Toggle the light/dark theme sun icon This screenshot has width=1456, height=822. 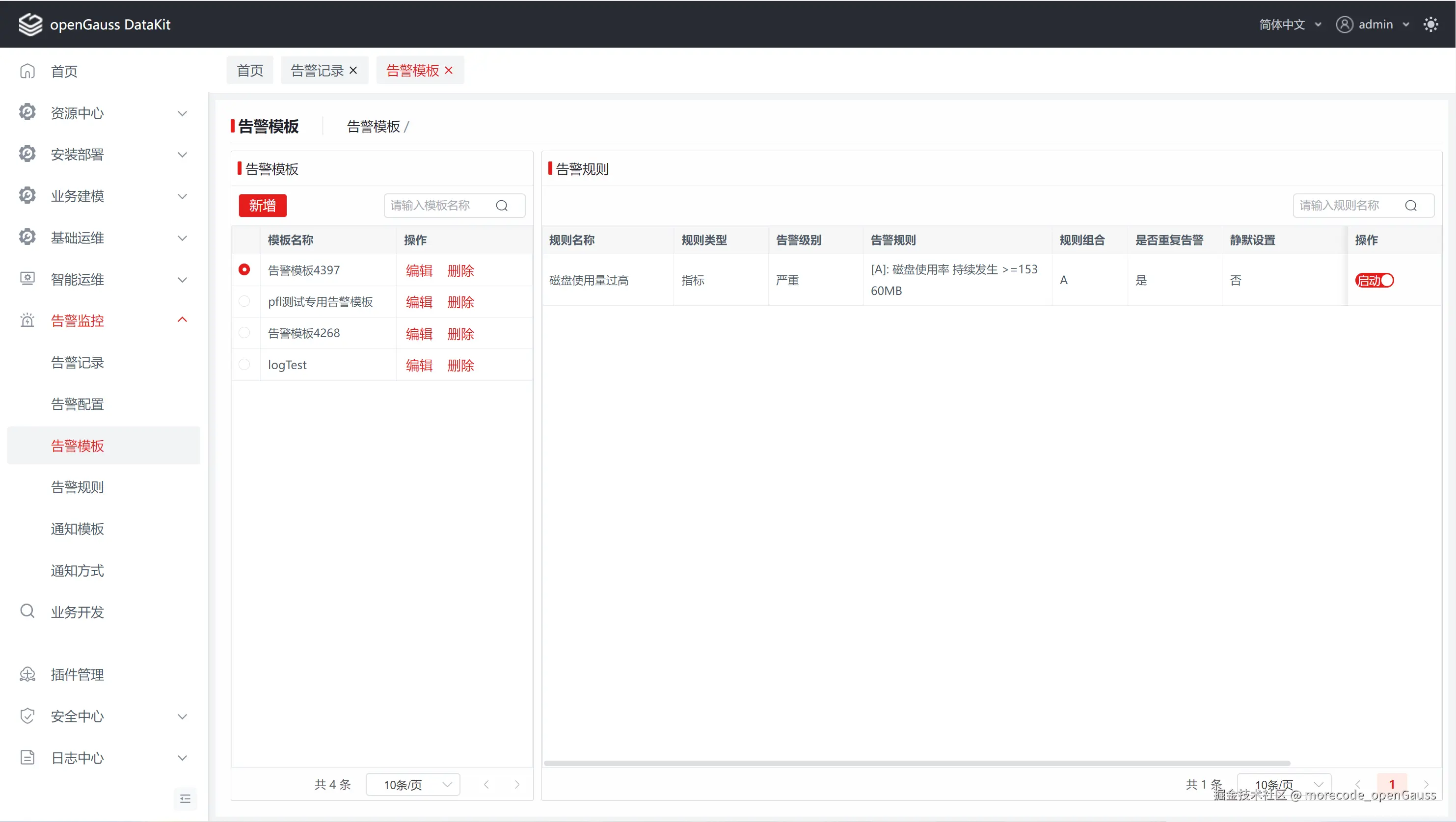(x=1430, y=25)
